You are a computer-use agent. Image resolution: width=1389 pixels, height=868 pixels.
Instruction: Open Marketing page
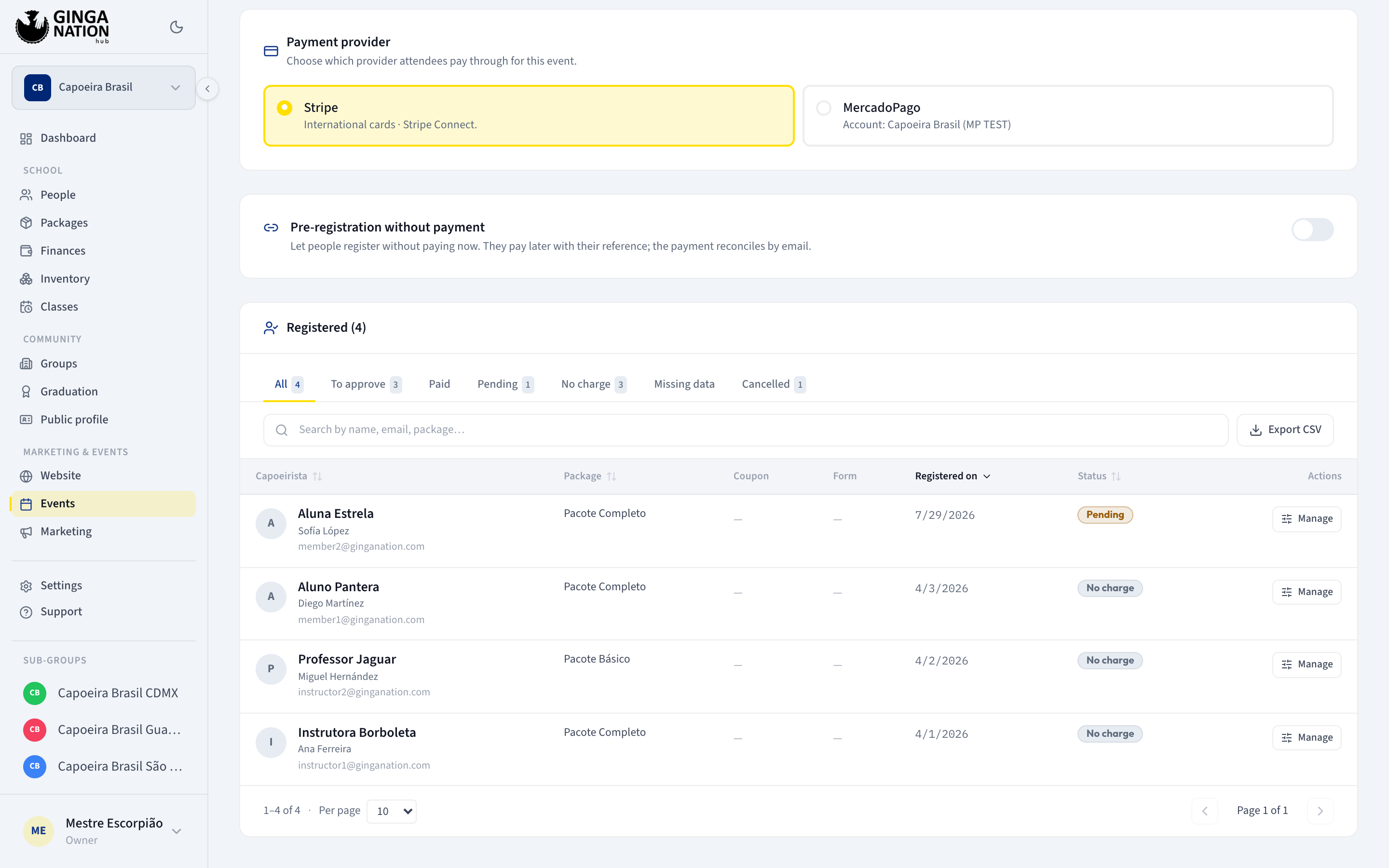tap(103, 531)
